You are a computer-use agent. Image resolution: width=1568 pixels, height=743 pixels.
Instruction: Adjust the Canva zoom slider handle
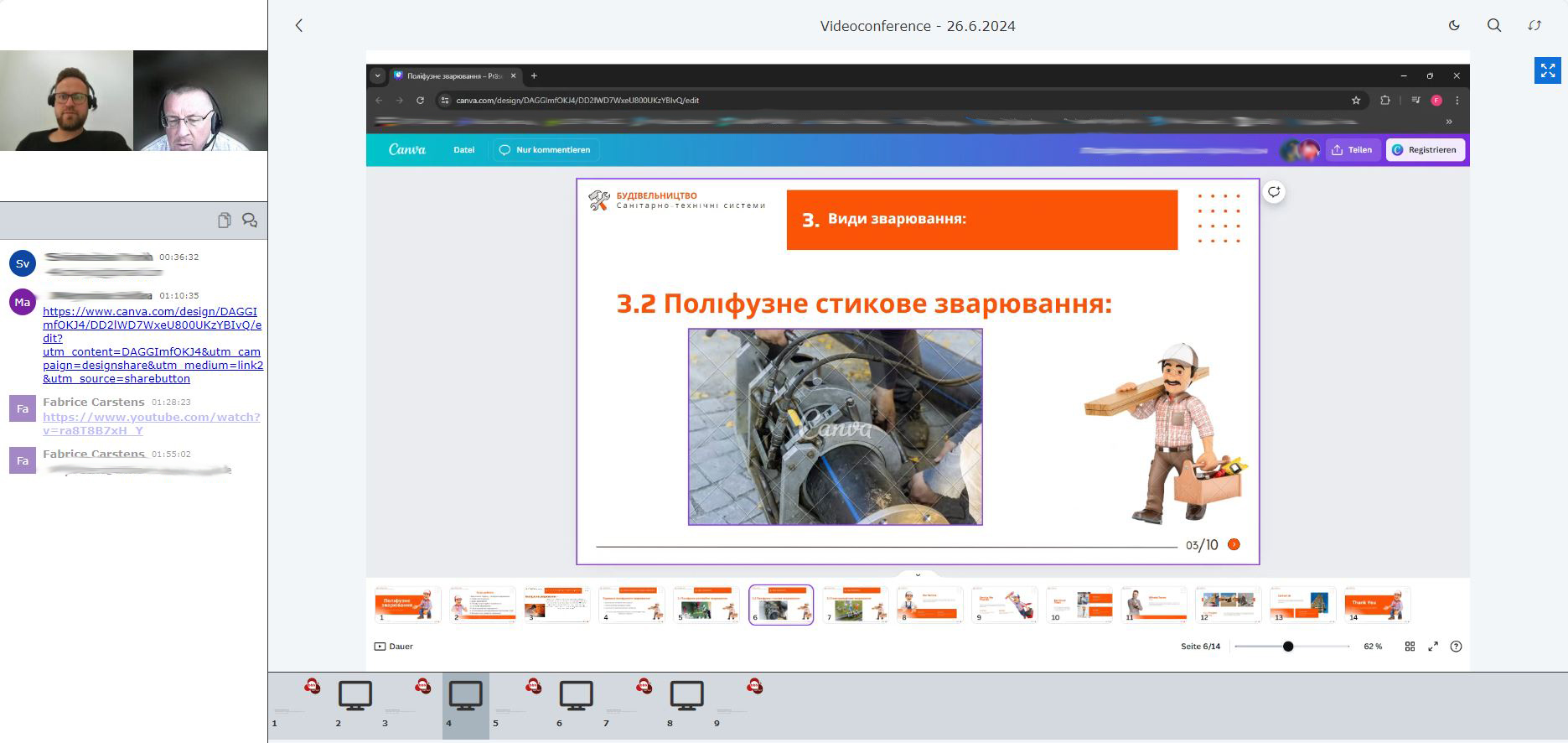(1288, 647)
